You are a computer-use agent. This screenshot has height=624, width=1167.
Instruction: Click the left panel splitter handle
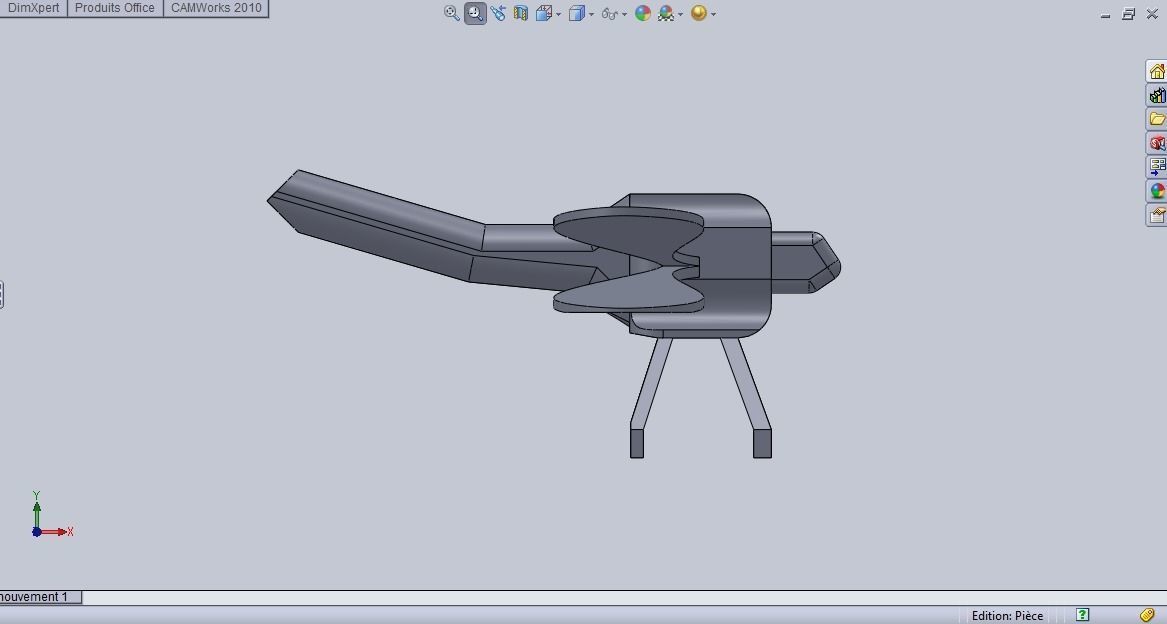tap(1, 294)
